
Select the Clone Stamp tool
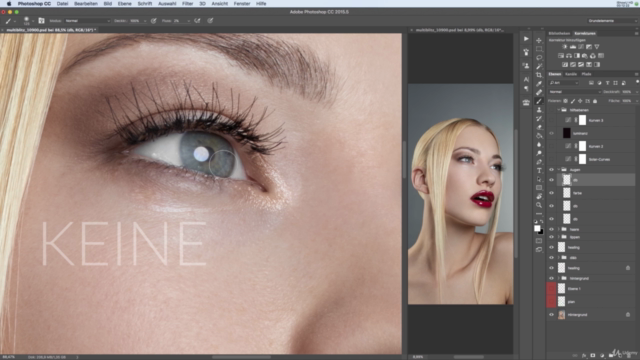(x=539, y=110)
